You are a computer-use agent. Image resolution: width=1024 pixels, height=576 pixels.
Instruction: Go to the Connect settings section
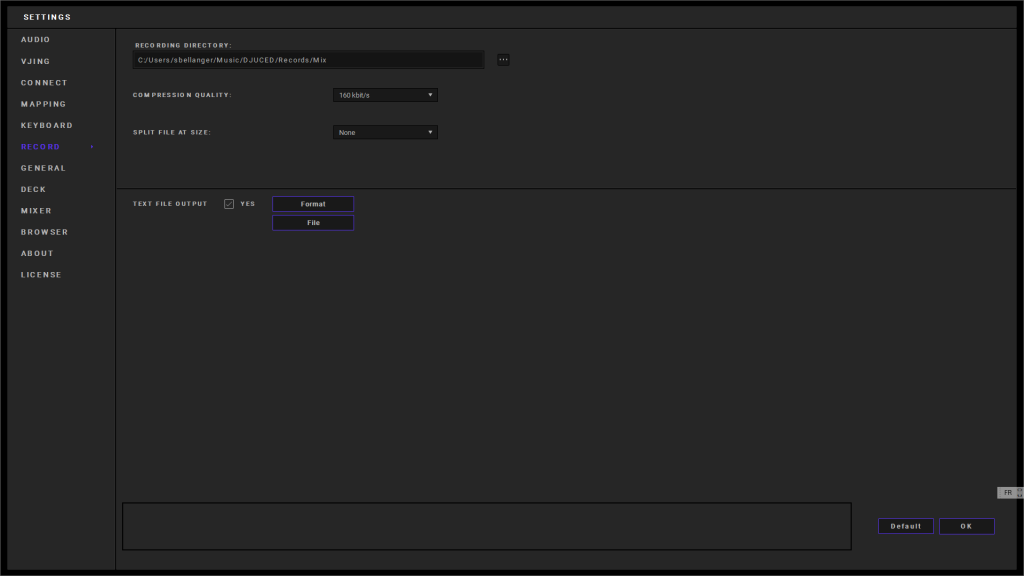point(44,83)
